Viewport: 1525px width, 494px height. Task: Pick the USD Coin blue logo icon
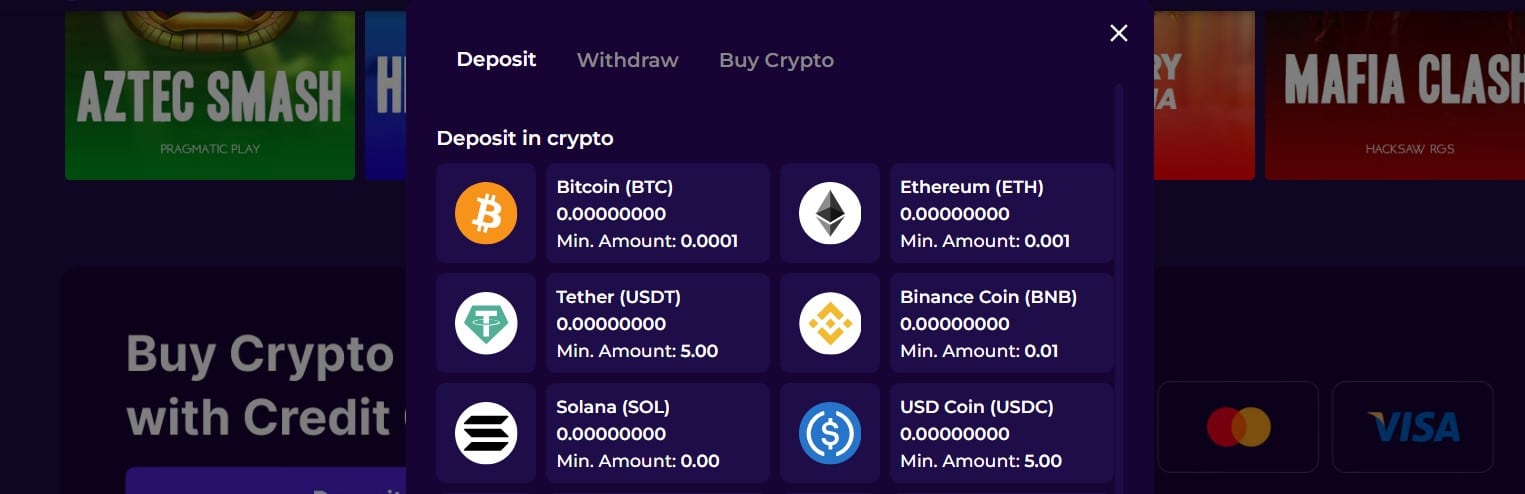(x=830, y=433)
